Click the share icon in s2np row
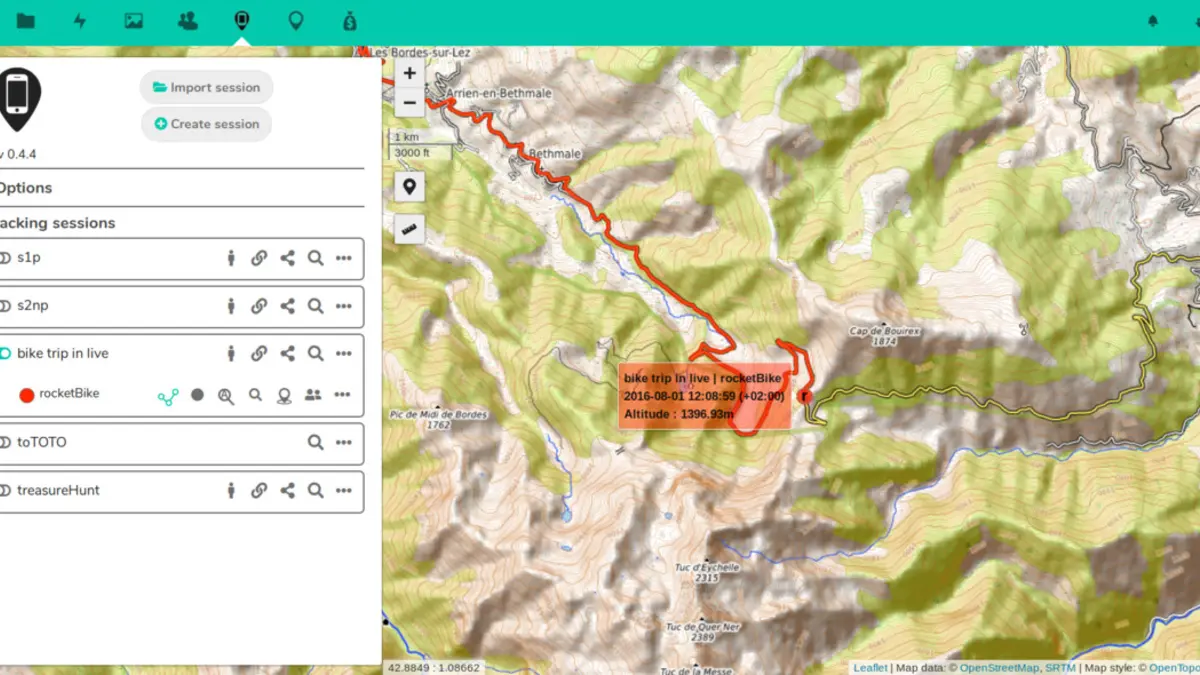 287,306
